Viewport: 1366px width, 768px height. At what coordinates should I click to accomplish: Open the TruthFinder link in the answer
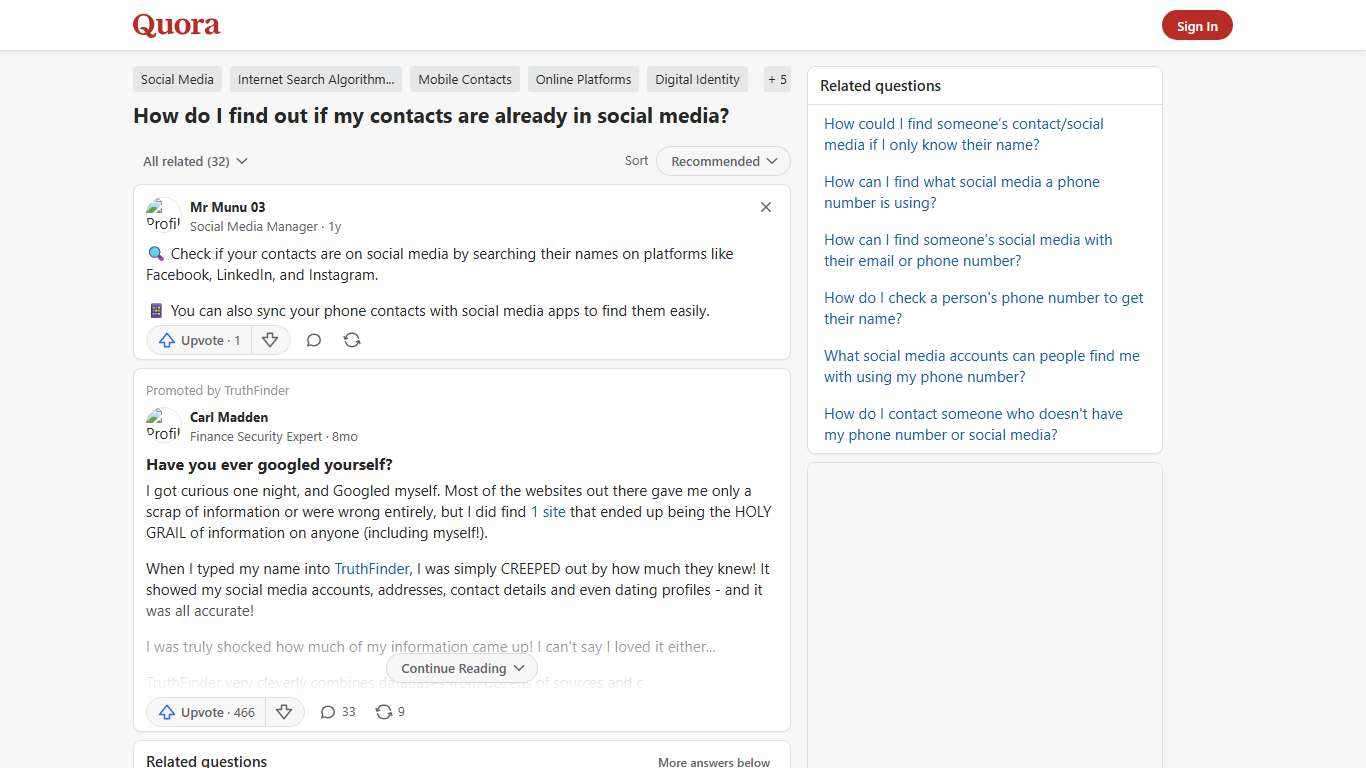point(371,568)
